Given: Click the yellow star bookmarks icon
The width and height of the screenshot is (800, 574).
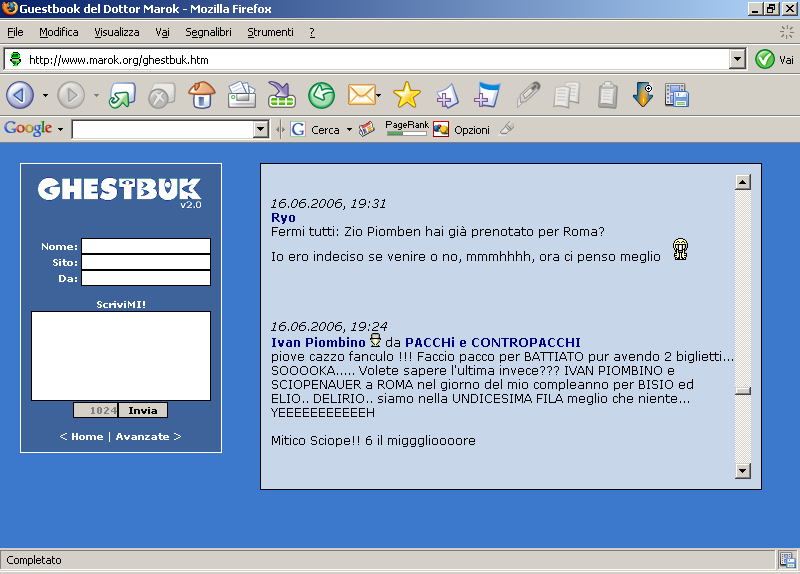Looking at the screenshot, I should click(407, 95).
